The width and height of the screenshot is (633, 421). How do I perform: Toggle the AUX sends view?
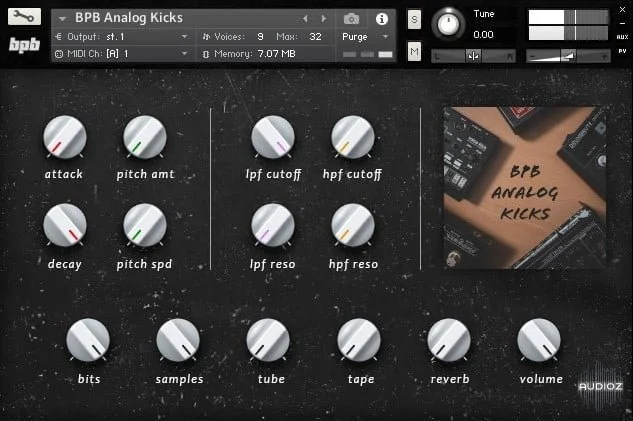click(x=623, y=37)
